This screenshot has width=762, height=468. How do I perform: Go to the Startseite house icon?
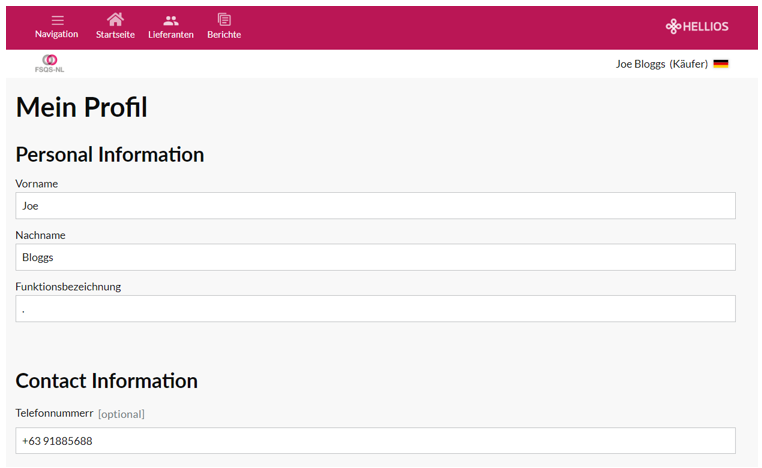[115, 19]
